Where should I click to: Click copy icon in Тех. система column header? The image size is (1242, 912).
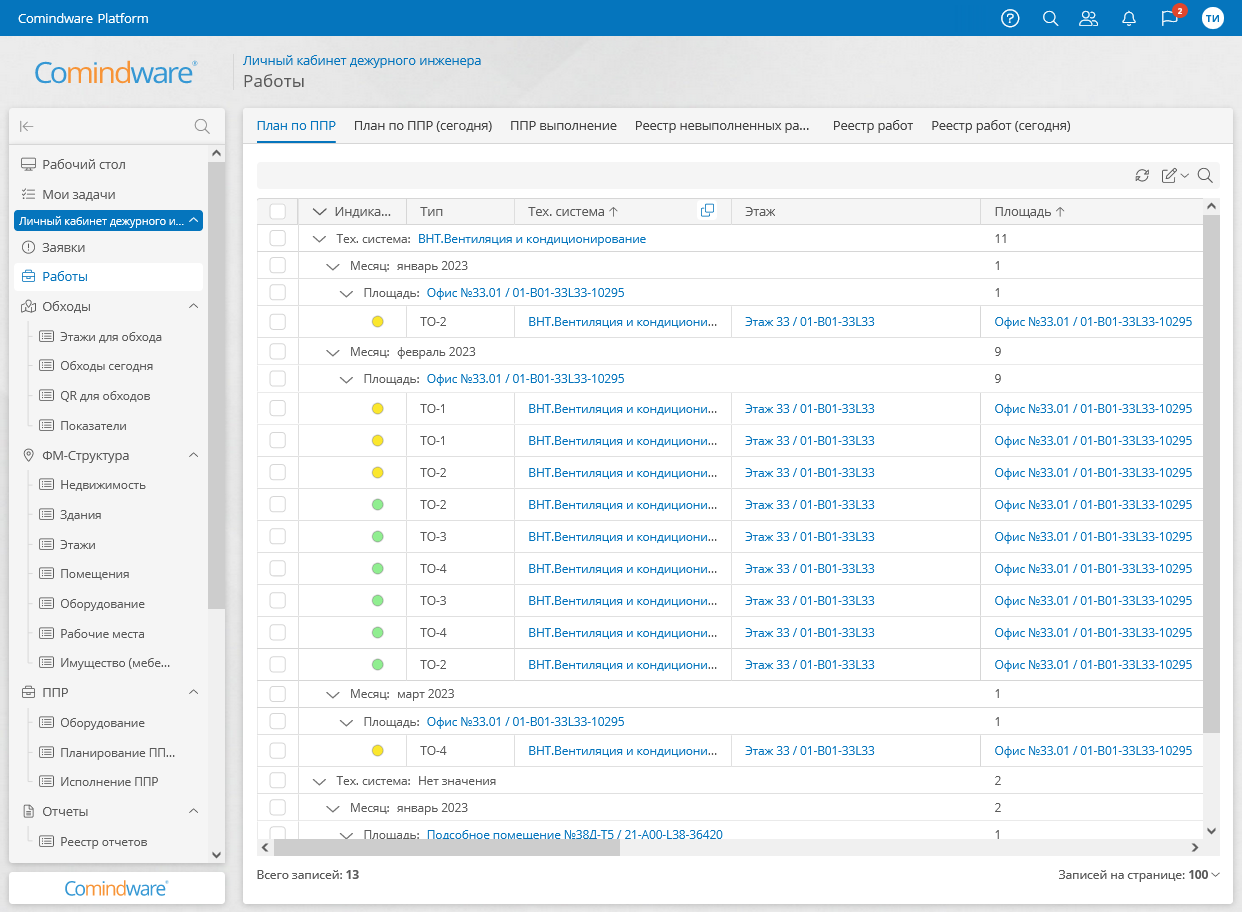pyautogui.click(x=708, y=211)
